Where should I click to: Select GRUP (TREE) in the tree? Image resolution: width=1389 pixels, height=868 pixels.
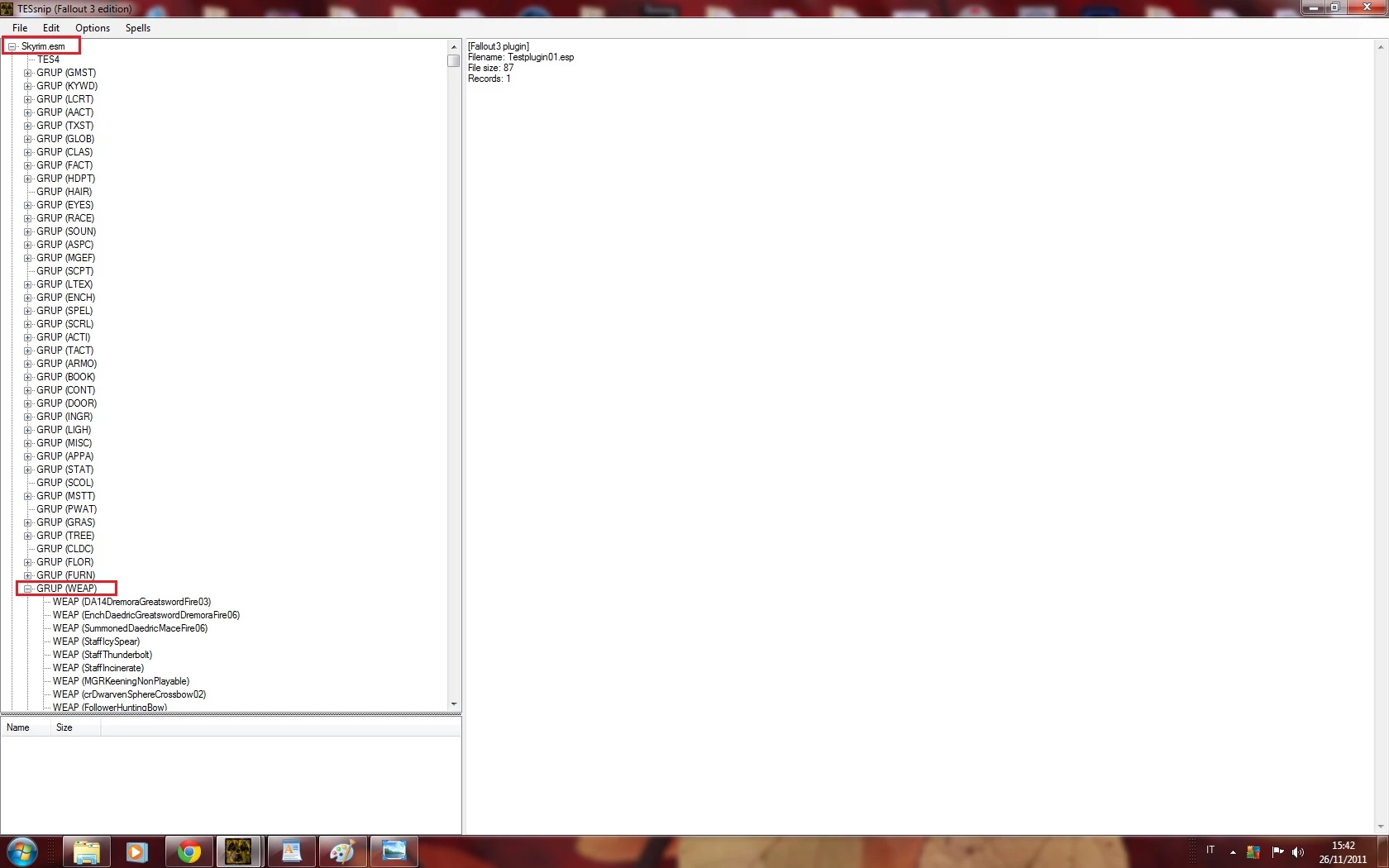(65, 536)
